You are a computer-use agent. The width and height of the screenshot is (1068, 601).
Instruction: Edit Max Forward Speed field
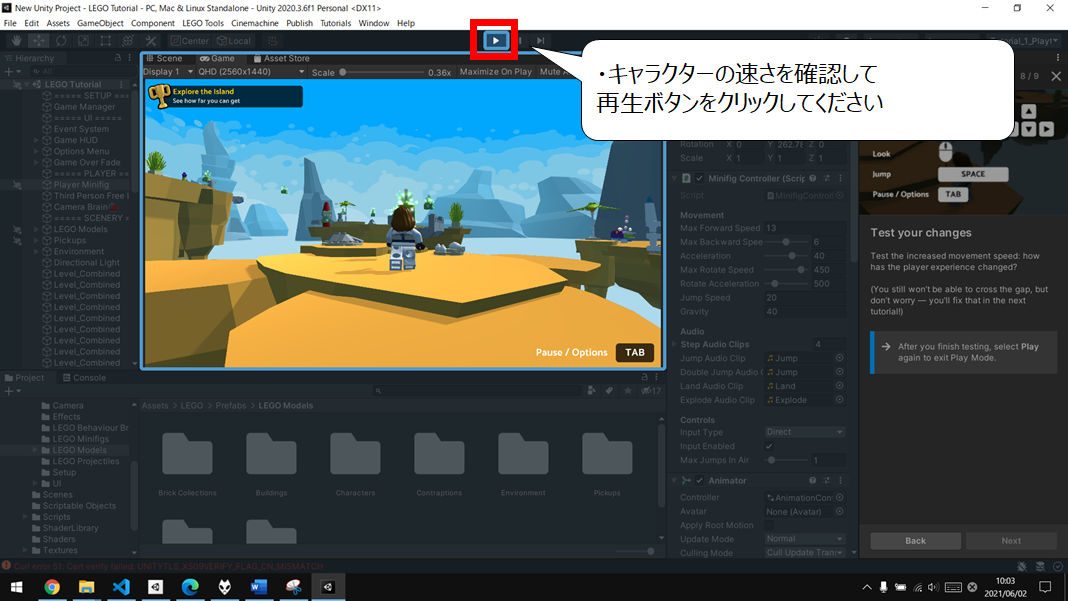pyautogui.click(x=805, y=228)
